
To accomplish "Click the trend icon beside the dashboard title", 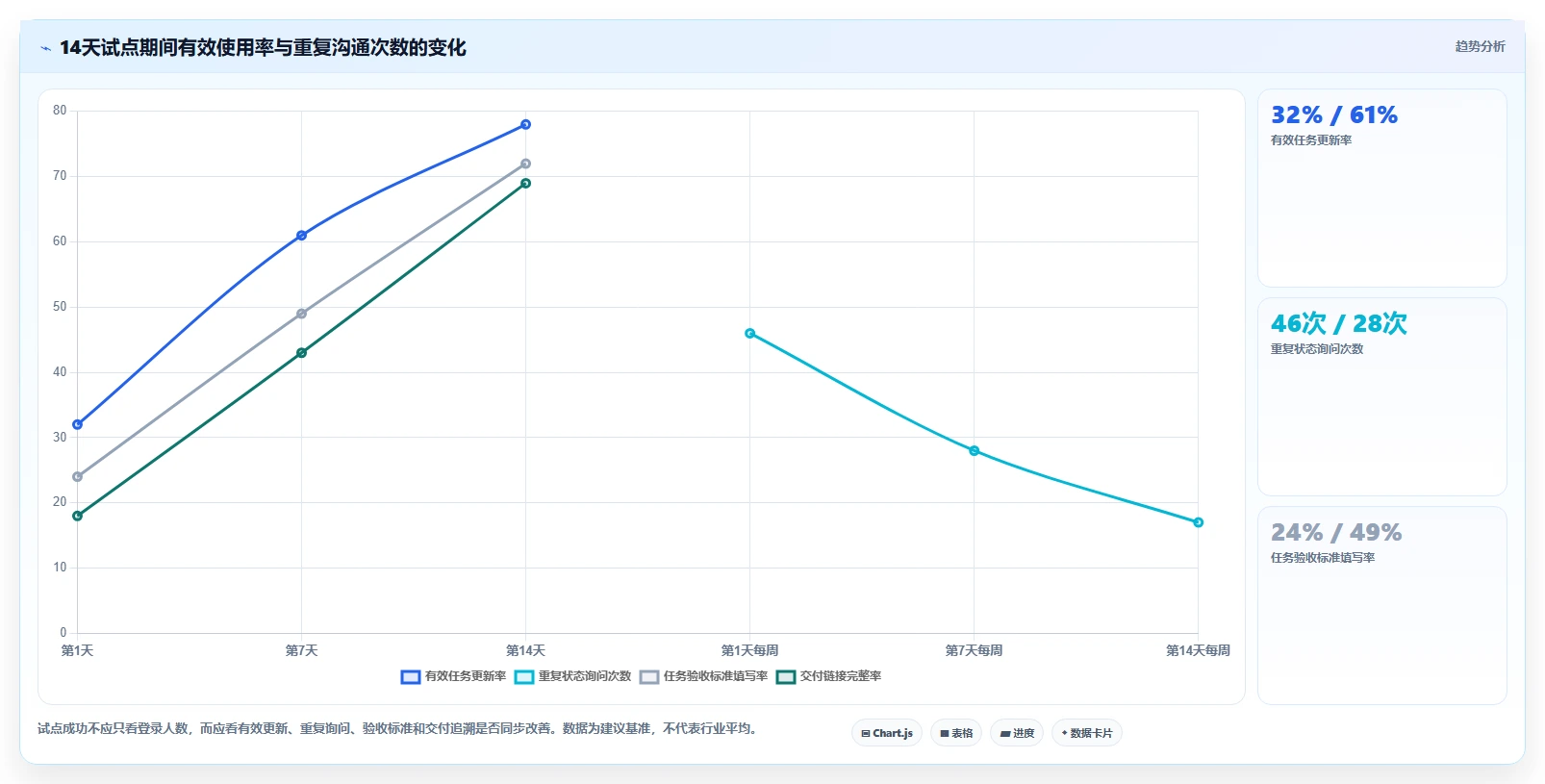I will (x=45, y=48).
